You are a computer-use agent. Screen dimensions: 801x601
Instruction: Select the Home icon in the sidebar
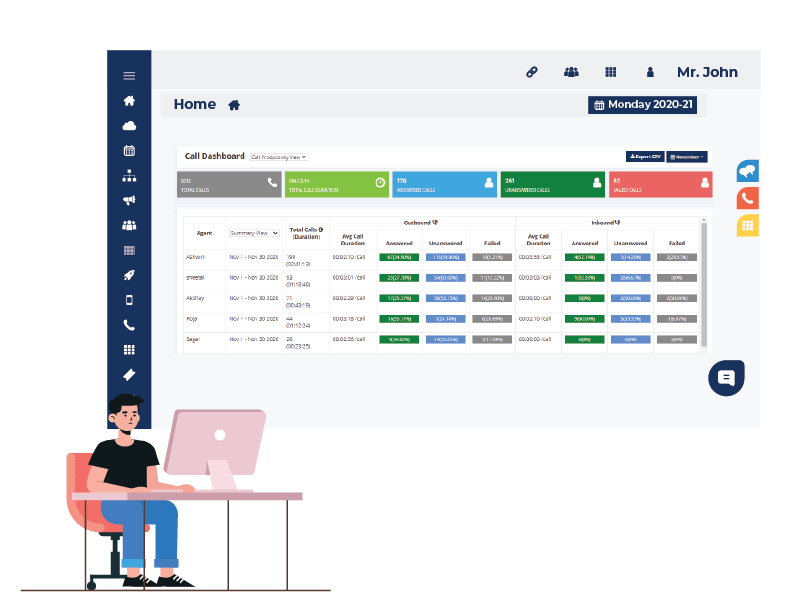point(129,100)
